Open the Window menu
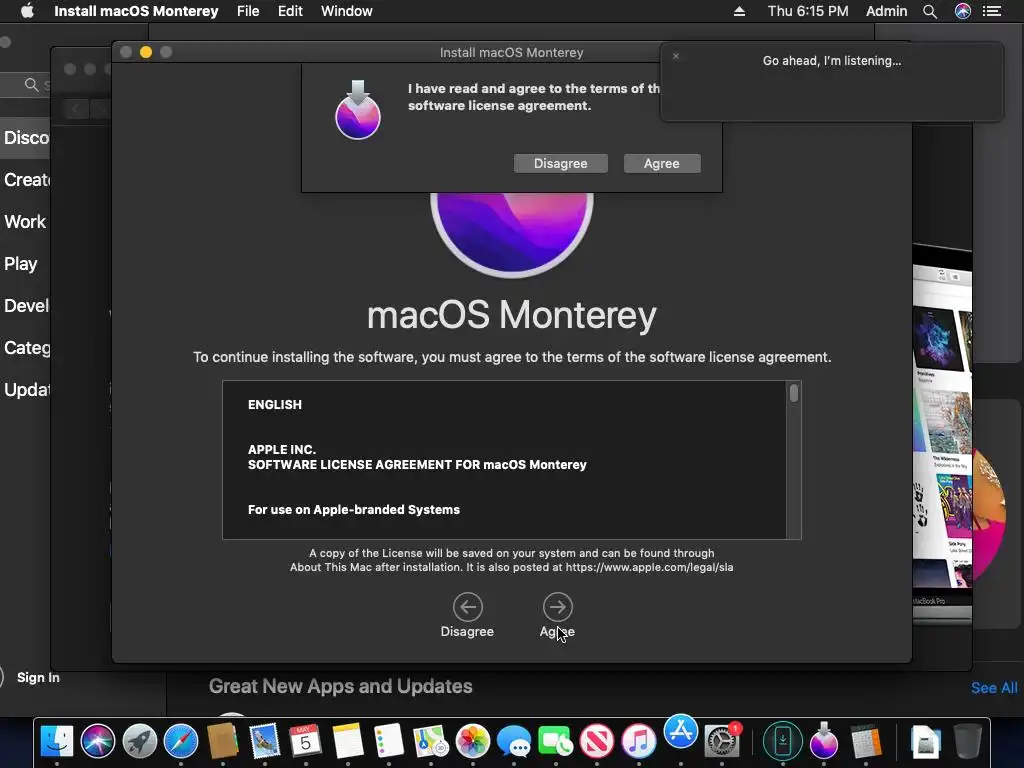 [347, 11]
